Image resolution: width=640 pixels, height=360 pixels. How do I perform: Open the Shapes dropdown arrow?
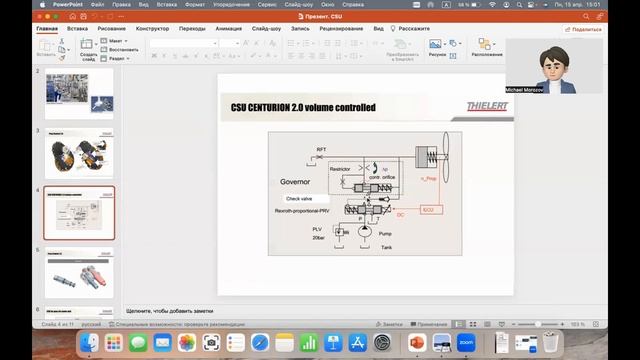tap(460, 43)
